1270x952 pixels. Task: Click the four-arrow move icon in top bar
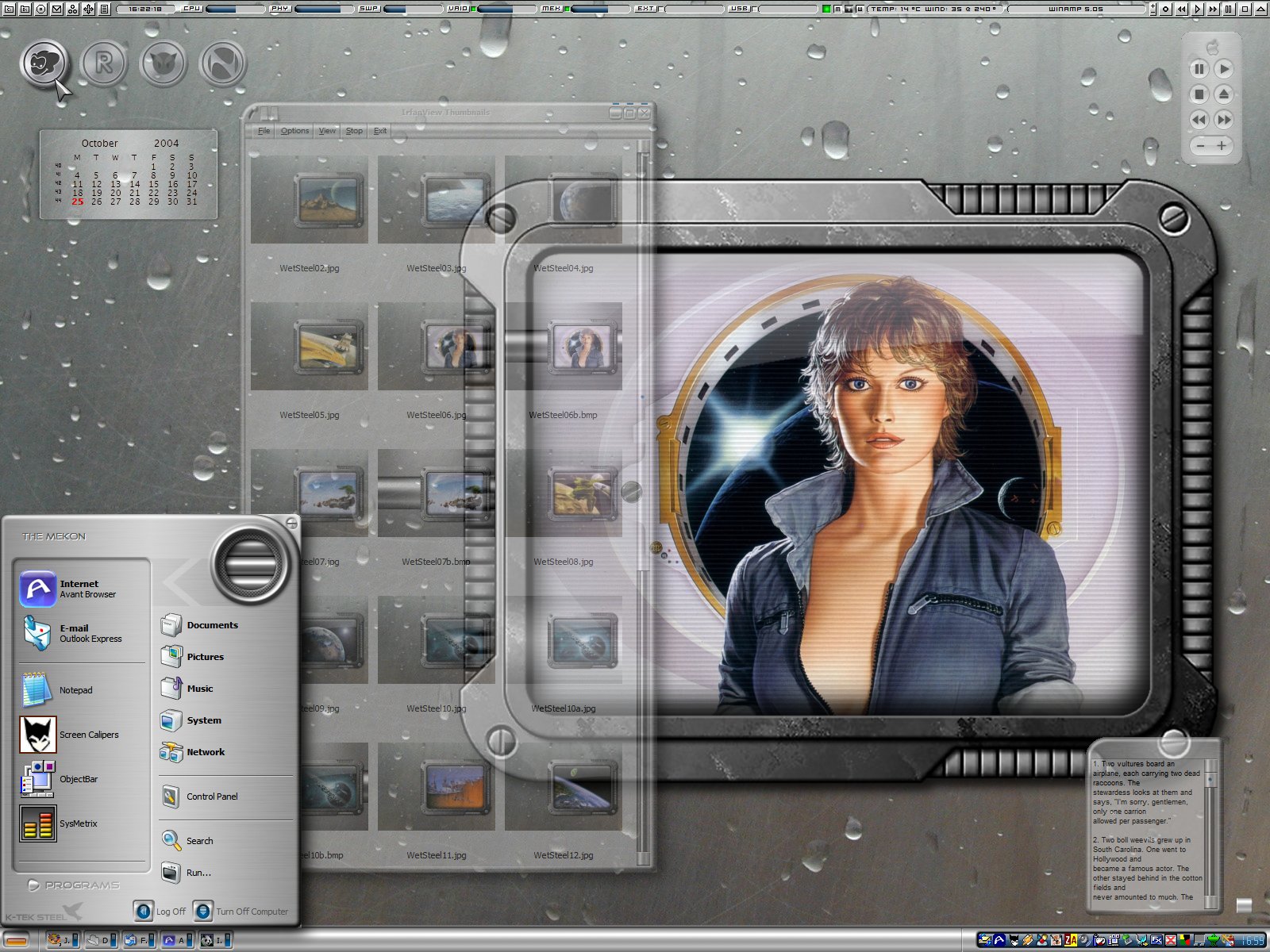[x=88, y=9]
